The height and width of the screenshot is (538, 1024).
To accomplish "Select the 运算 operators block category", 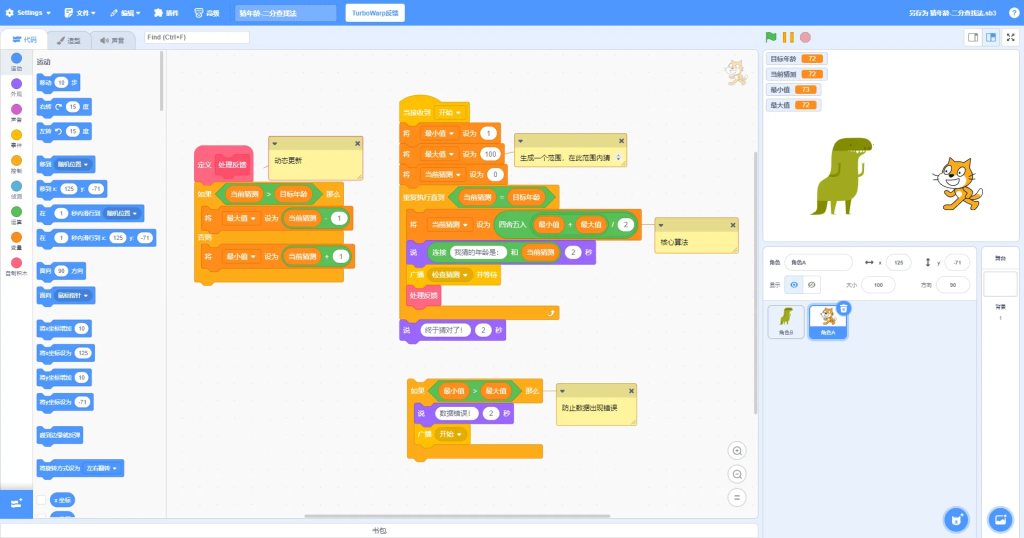I will click(x=16, y=215).
